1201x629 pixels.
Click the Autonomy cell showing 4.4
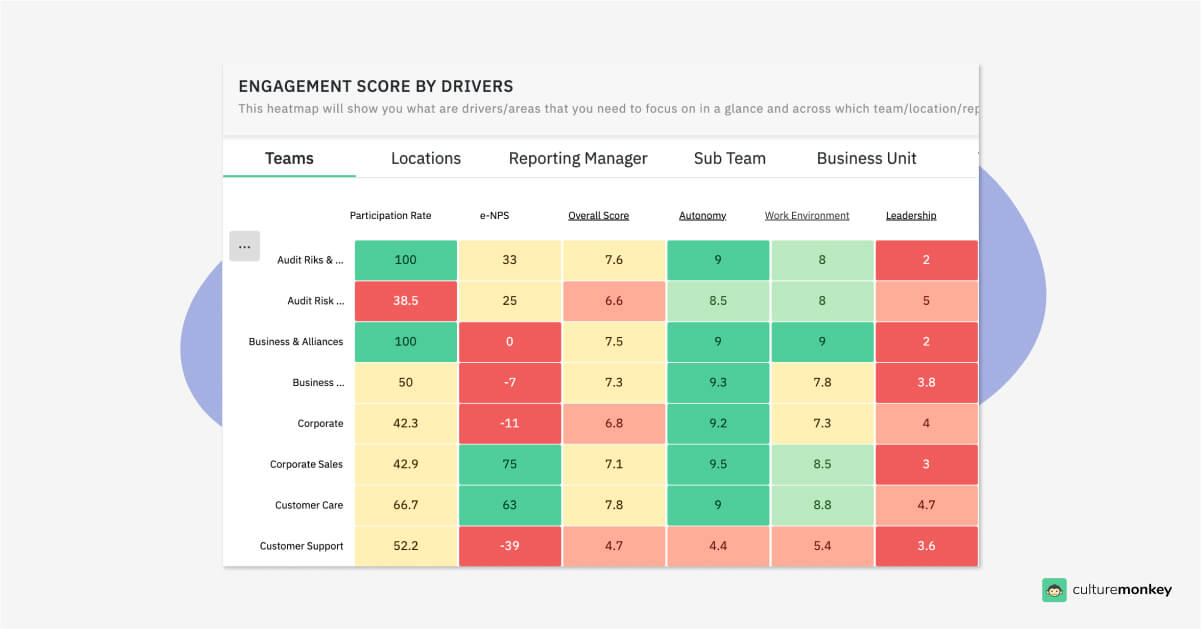(718, 546)
